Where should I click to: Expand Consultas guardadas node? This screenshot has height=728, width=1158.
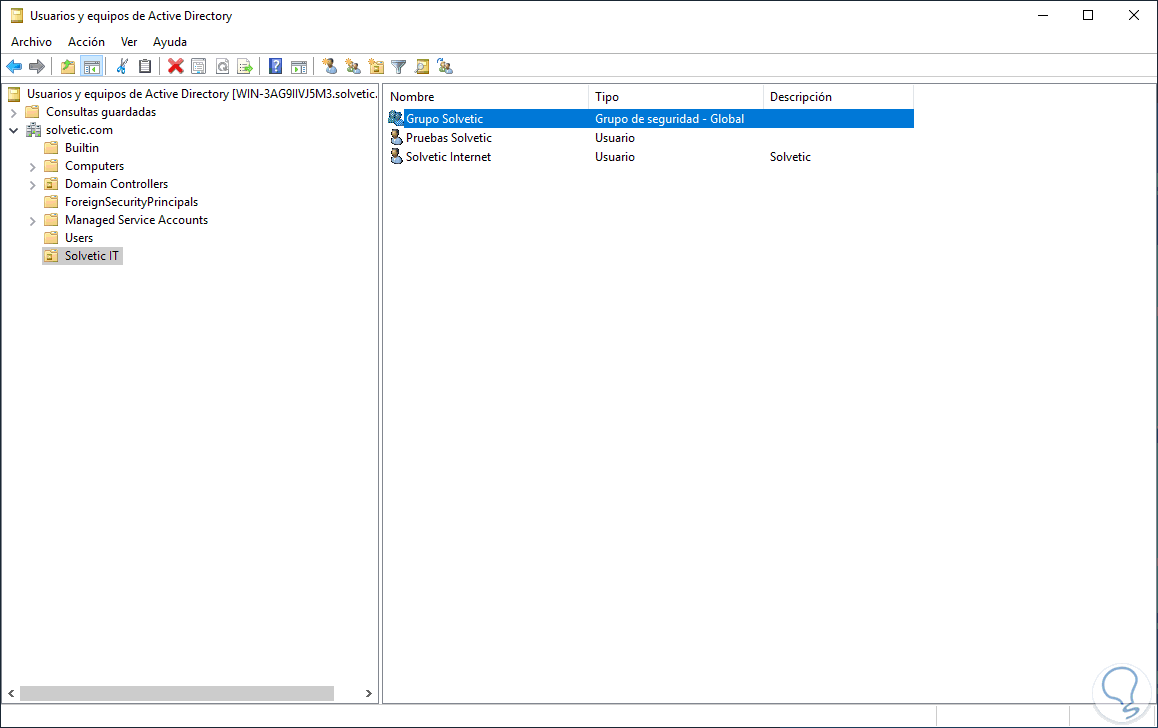pos(13,112)
